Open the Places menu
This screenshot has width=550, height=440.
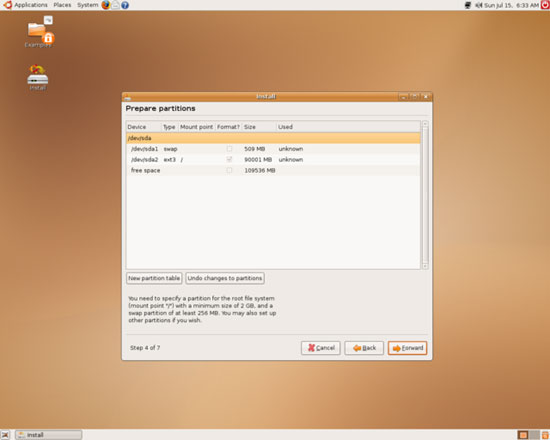coord(62,5)
